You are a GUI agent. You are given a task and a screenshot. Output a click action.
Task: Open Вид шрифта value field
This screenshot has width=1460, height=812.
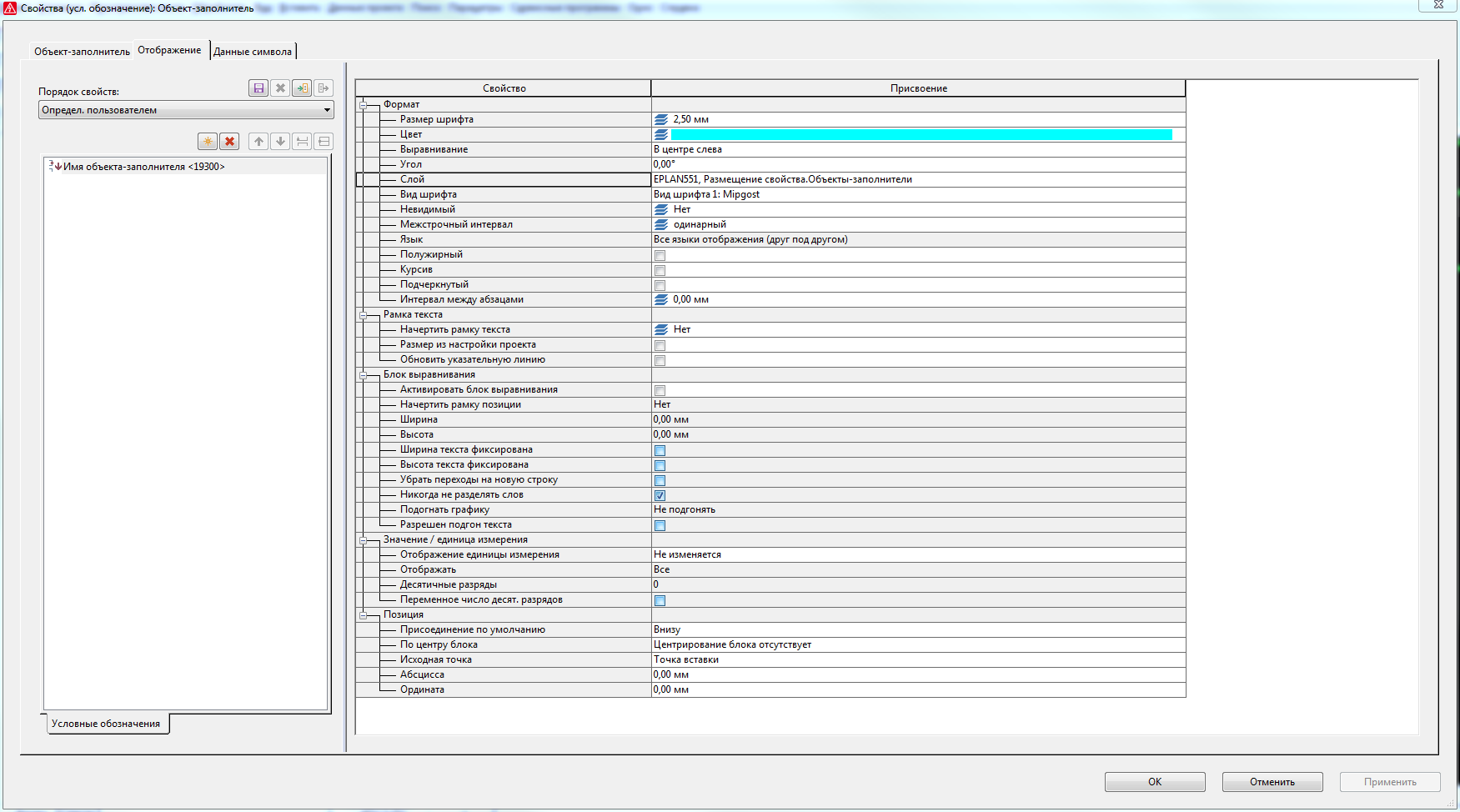918,194
